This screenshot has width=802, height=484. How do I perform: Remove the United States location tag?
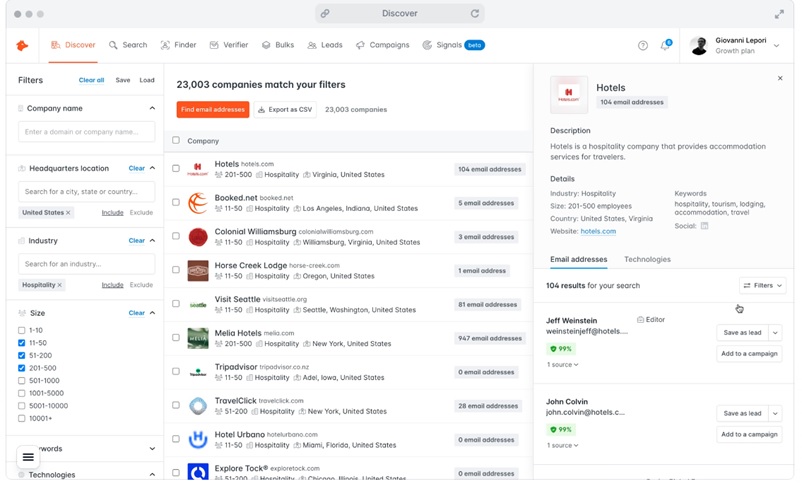coord(68,212)
